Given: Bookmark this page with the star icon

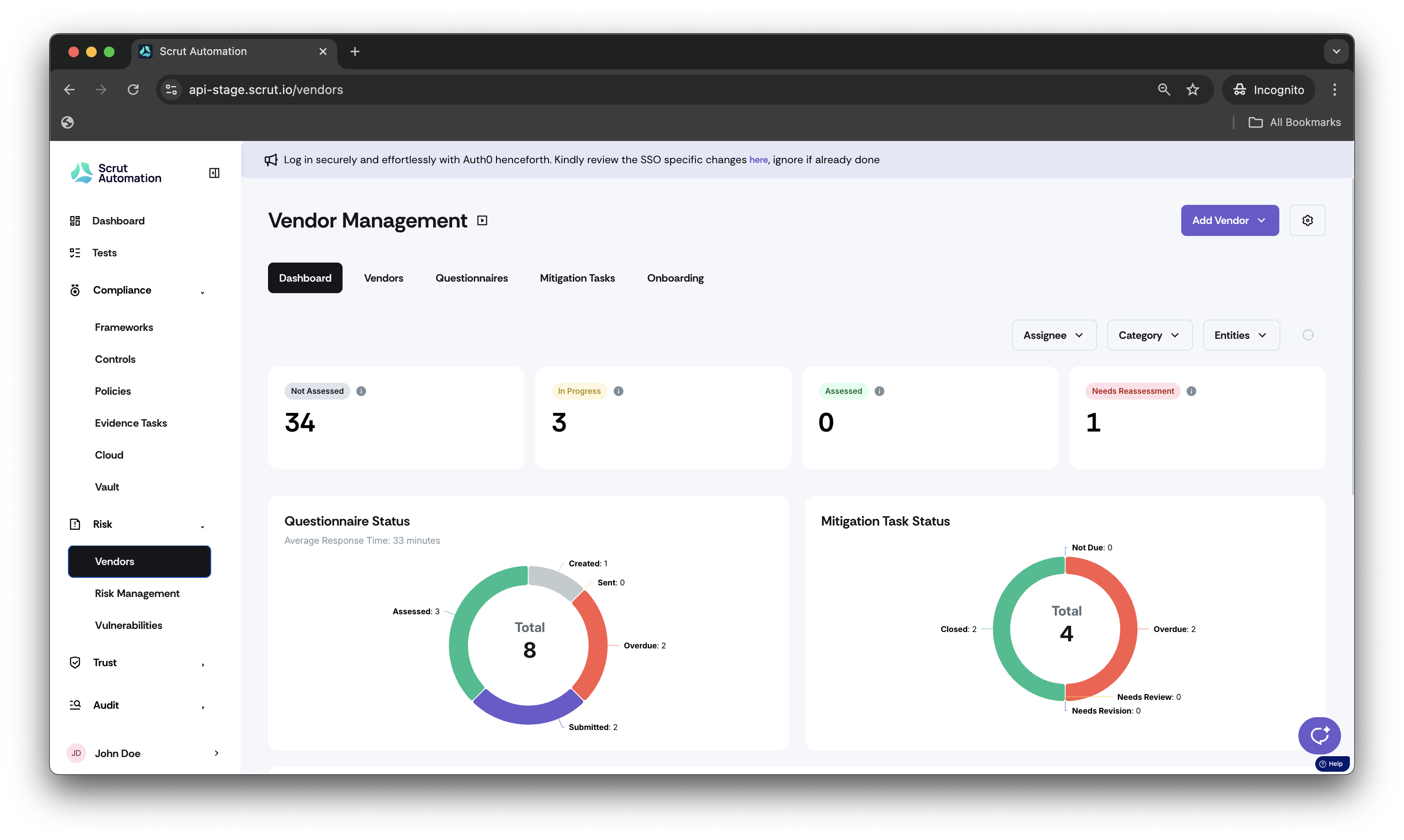Looking at the screenshot, I should click(1193, 90).
